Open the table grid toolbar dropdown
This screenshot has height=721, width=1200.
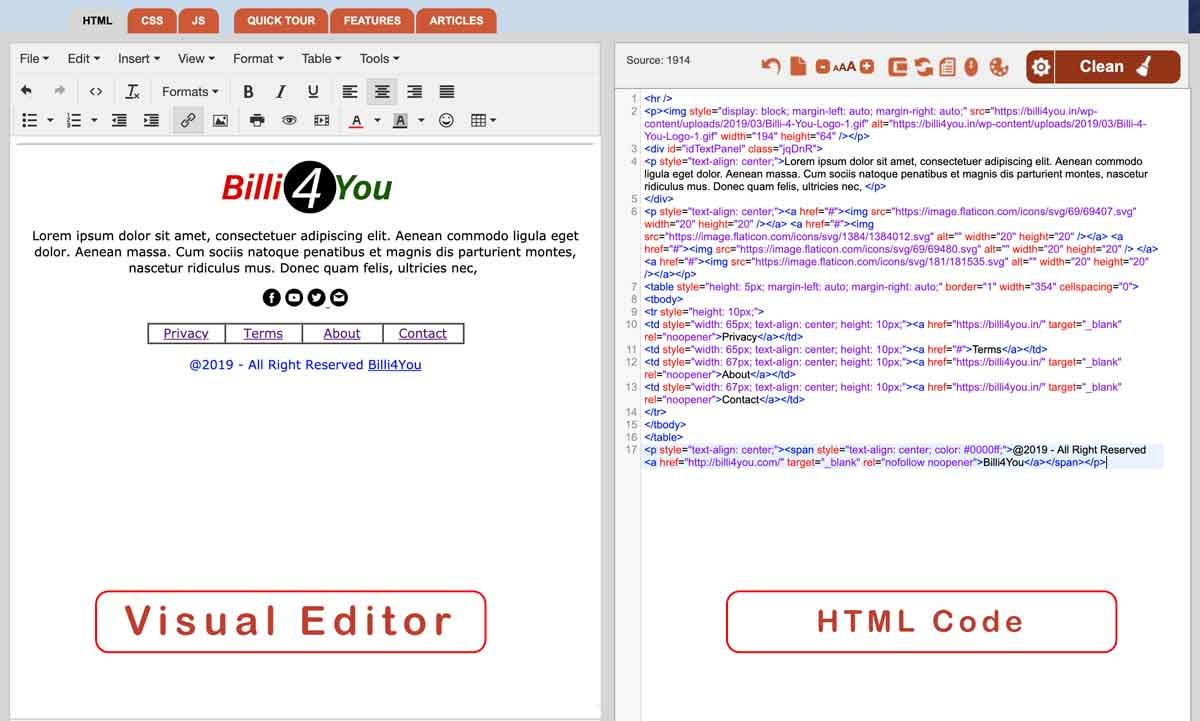483,120
